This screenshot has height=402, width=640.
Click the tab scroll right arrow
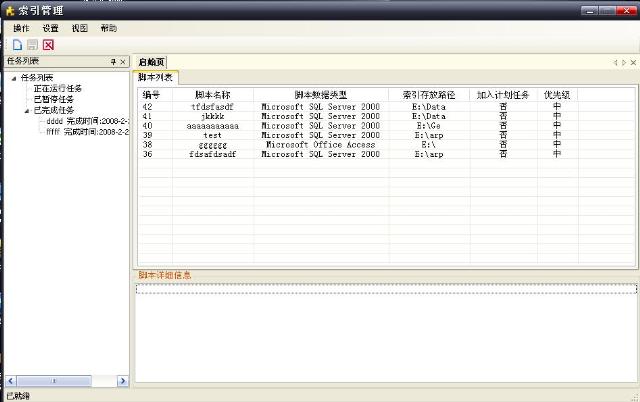pos(624,62)
